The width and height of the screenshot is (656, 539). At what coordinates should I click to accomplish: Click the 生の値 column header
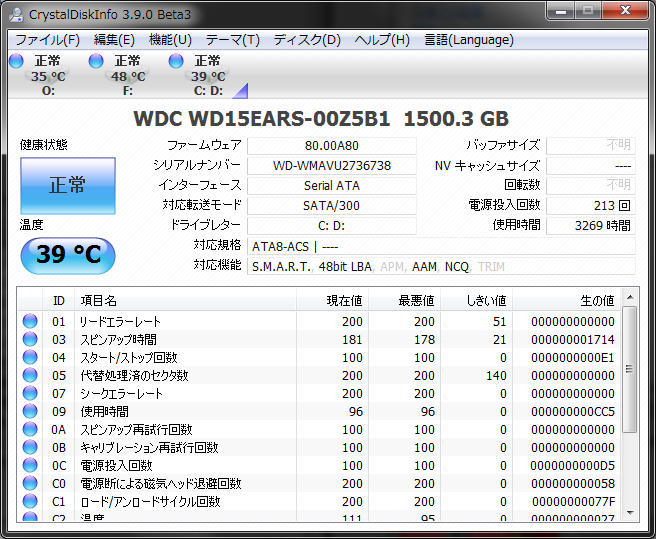(x=566, y=300)
